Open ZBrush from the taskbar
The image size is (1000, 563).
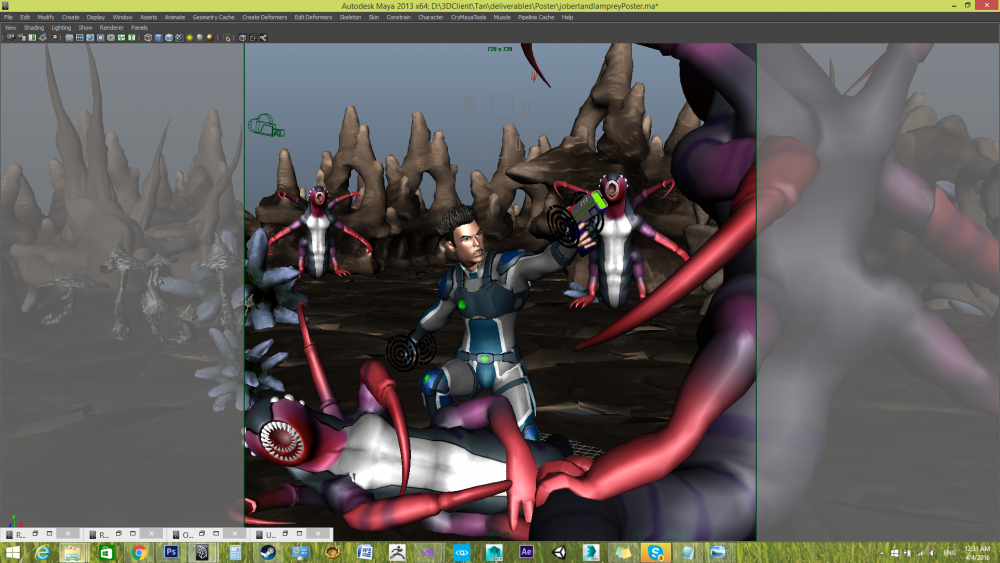pyautogui.click(x=397, y=552)
